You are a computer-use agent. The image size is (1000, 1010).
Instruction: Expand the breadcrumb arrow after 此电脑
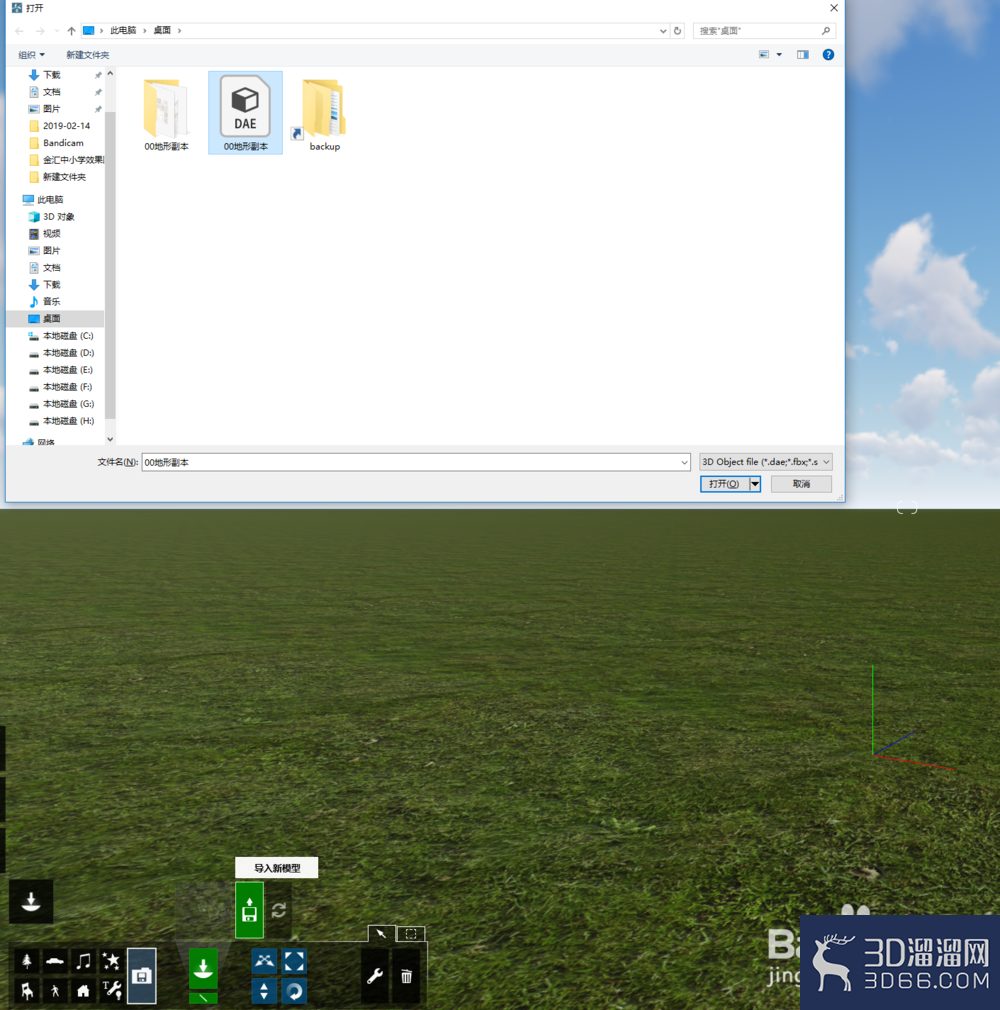point(144,30)
